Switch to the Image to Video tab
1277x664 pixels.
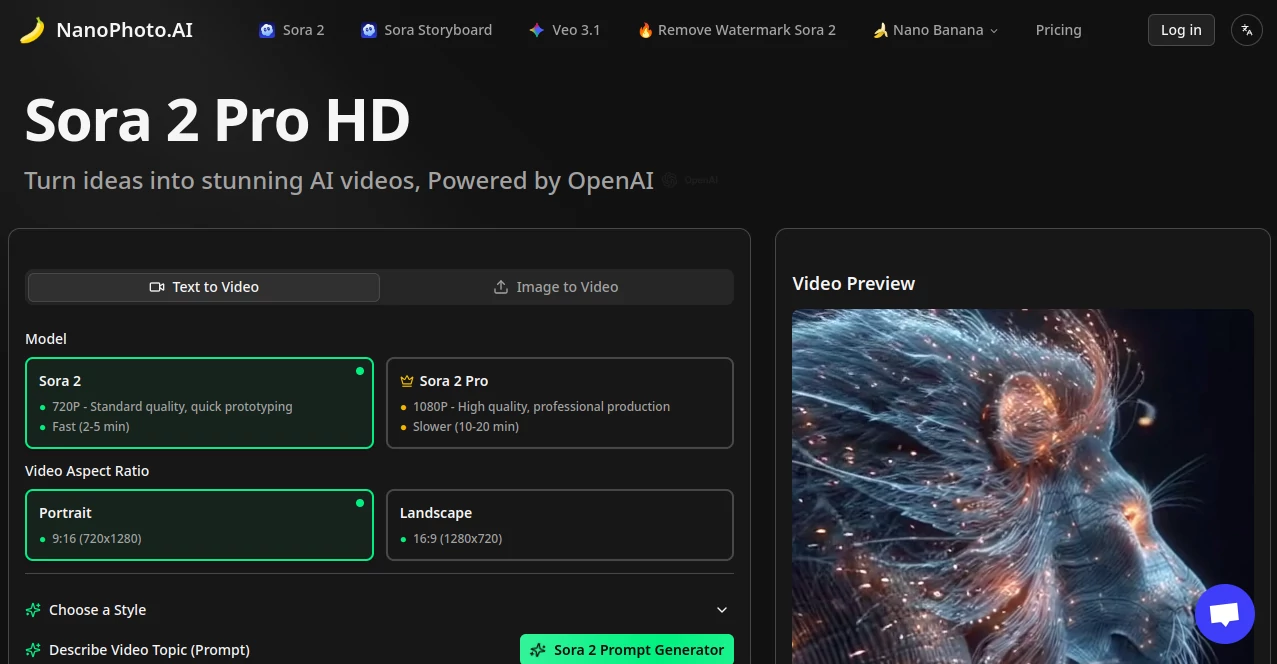coord(556,287)
